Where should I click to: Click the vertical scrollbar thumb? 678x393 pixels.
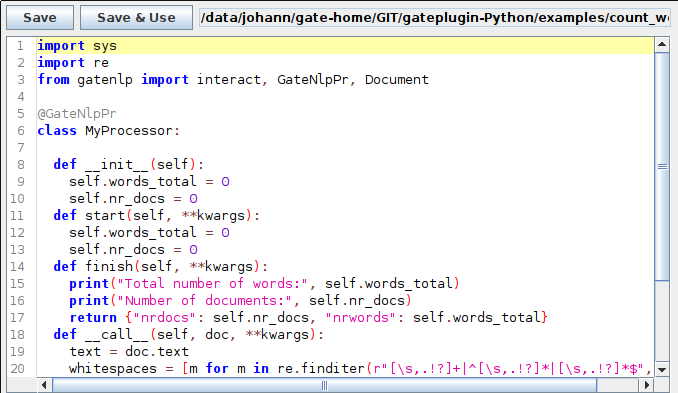[x=662, y=166]
